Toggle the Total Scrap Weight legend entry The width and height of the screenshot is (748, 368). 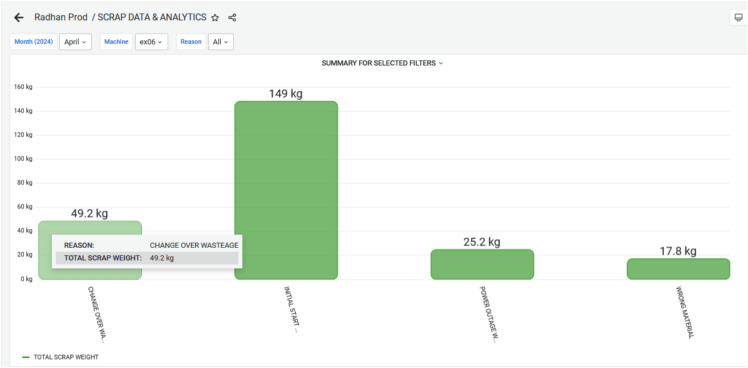point(60,357)
